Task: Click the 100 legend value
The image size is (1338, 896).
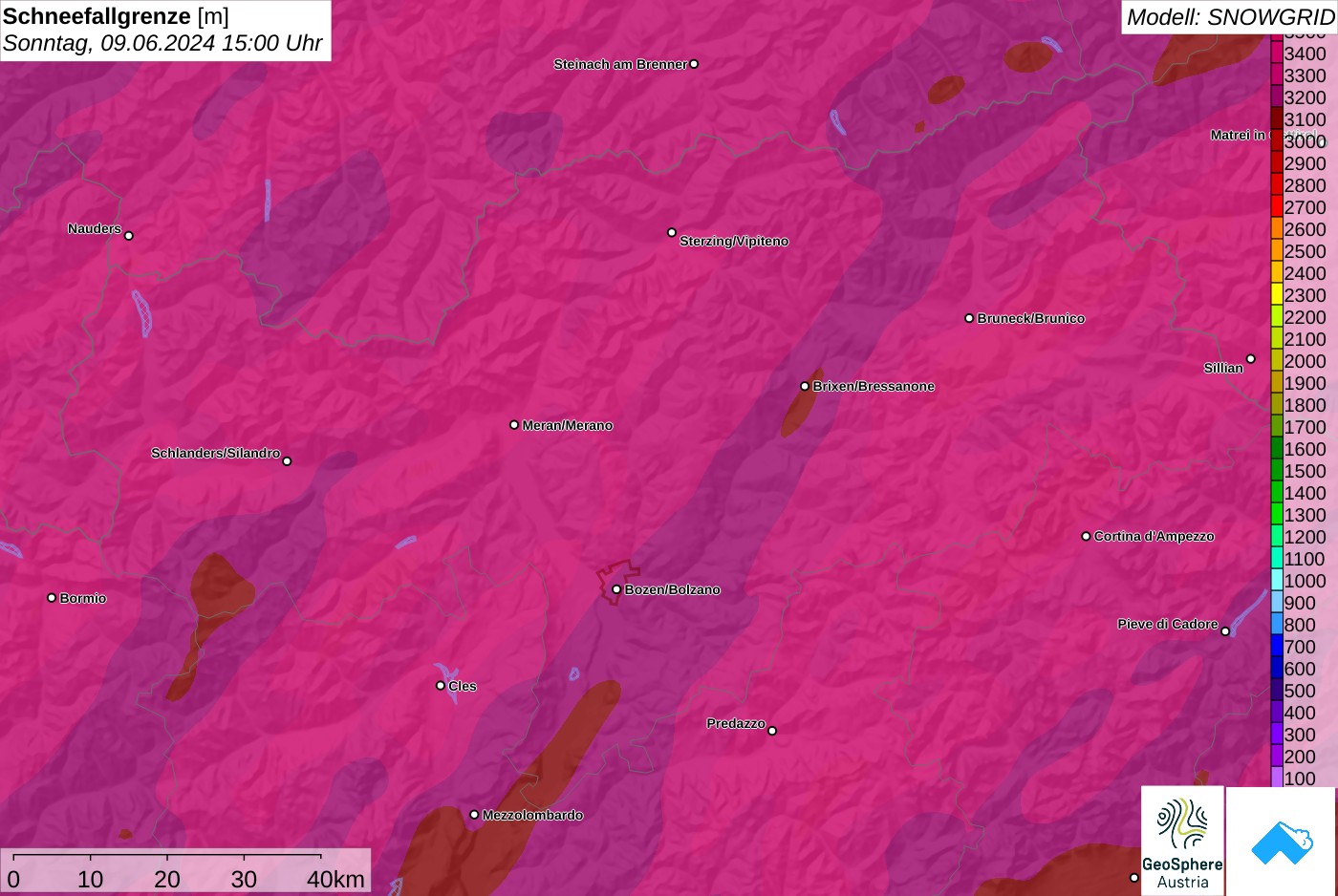Action: 1300,779
